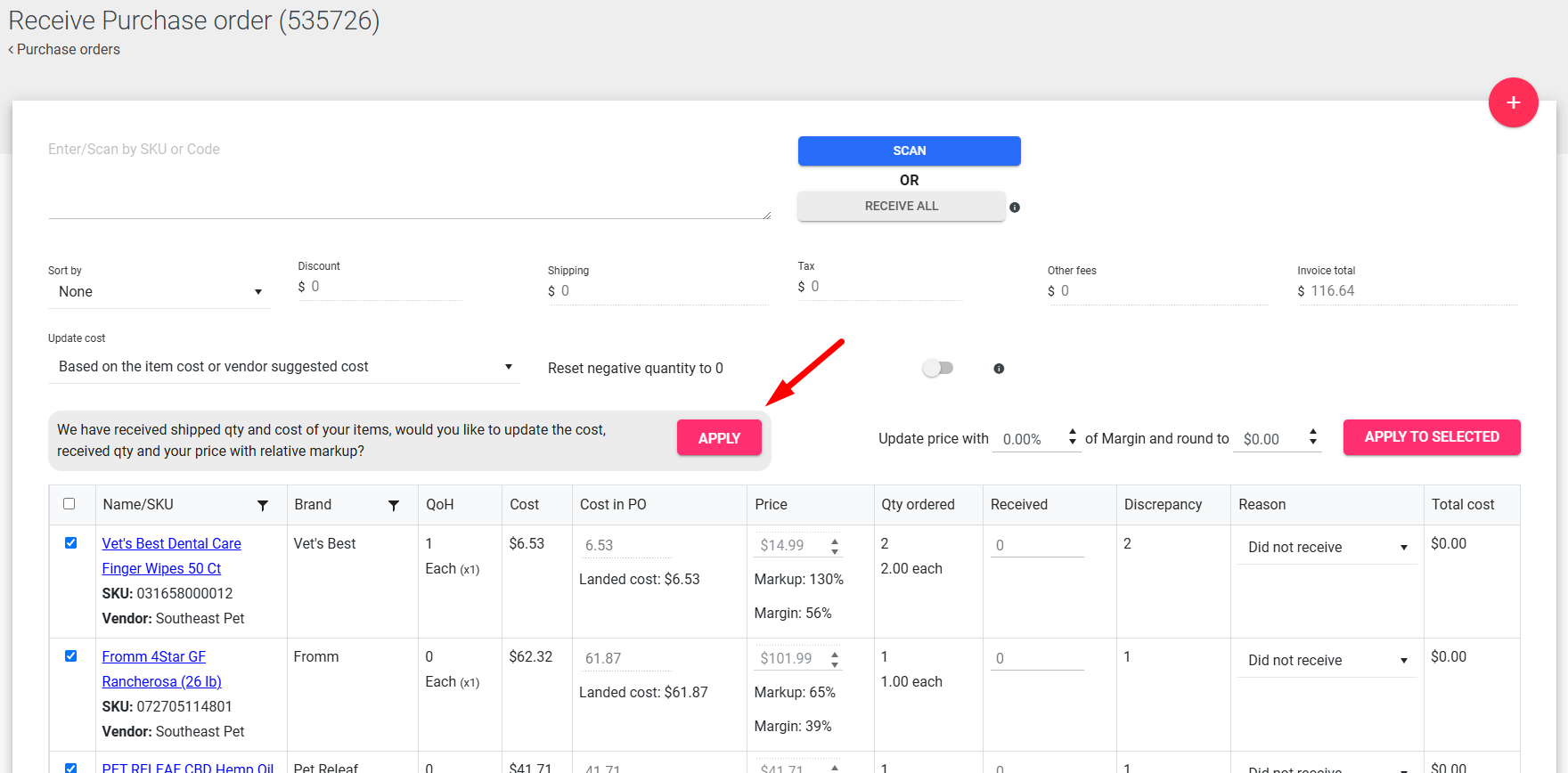Click the RECEIVE ALL button

(902, 206)
